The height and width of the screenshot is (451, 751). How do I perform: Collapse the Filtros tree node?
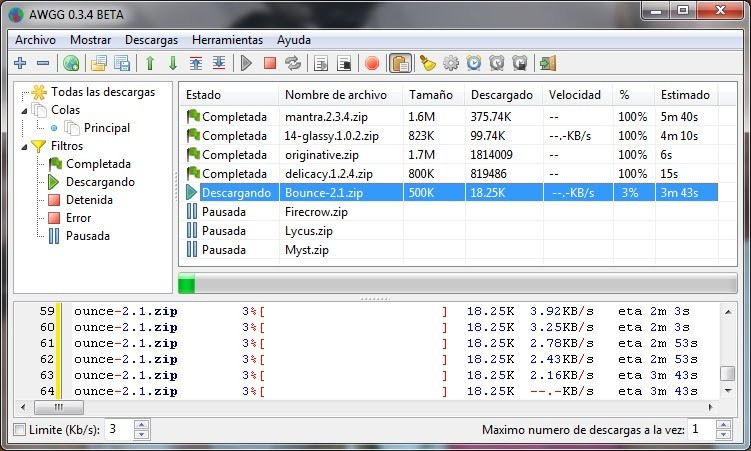coord(24,147)
